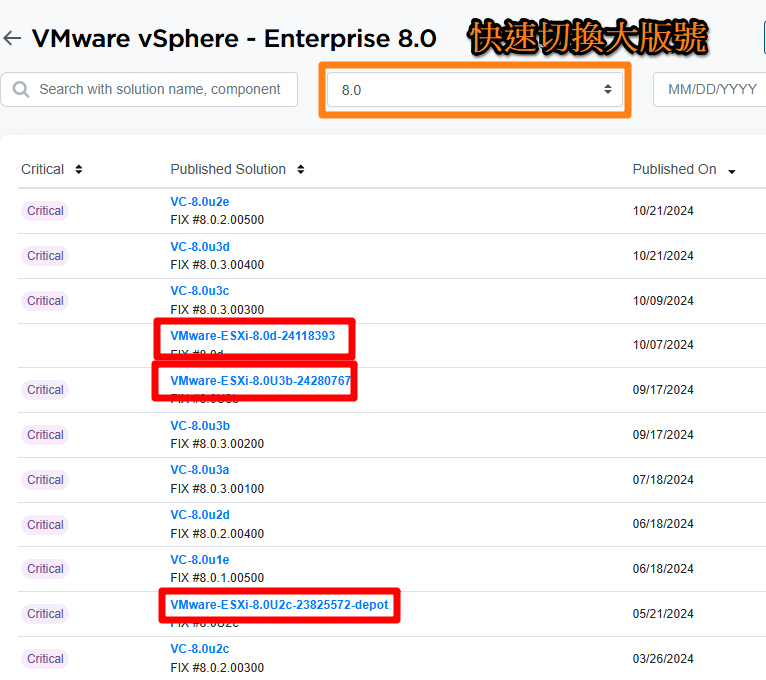Open the VC-8.0u3a solution link
Viewport: 766px width, 680px height.
tap(199, 469)
